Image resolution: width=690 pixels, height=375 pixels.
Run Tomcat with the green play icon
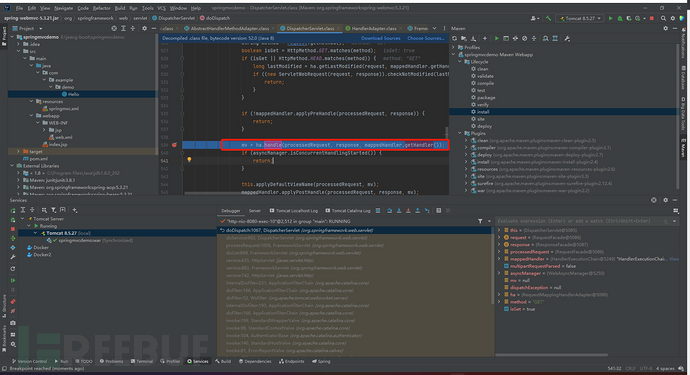610,18
